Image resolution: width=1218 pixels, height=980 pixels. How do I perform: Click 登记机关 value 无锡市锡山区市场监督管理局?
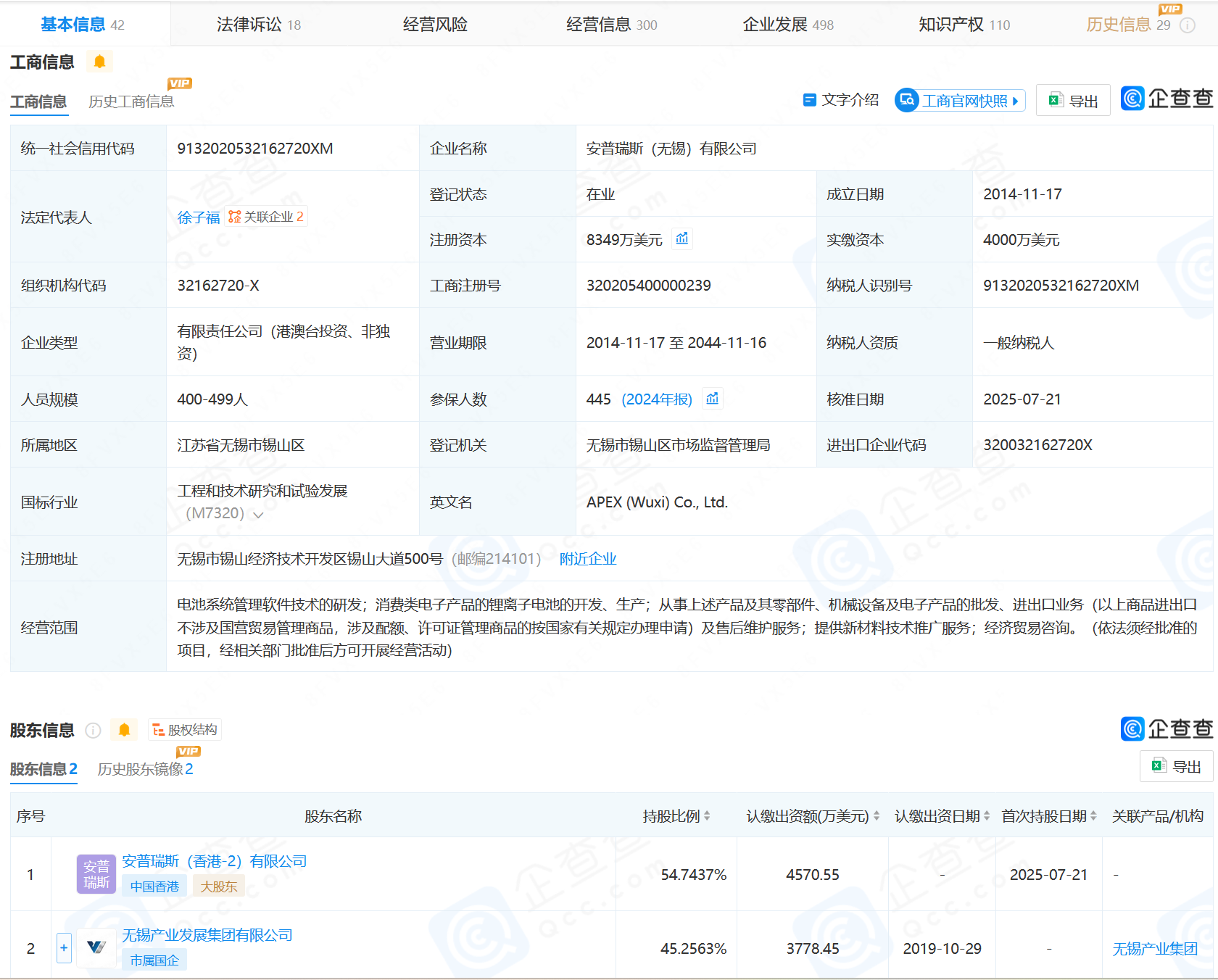679,445
